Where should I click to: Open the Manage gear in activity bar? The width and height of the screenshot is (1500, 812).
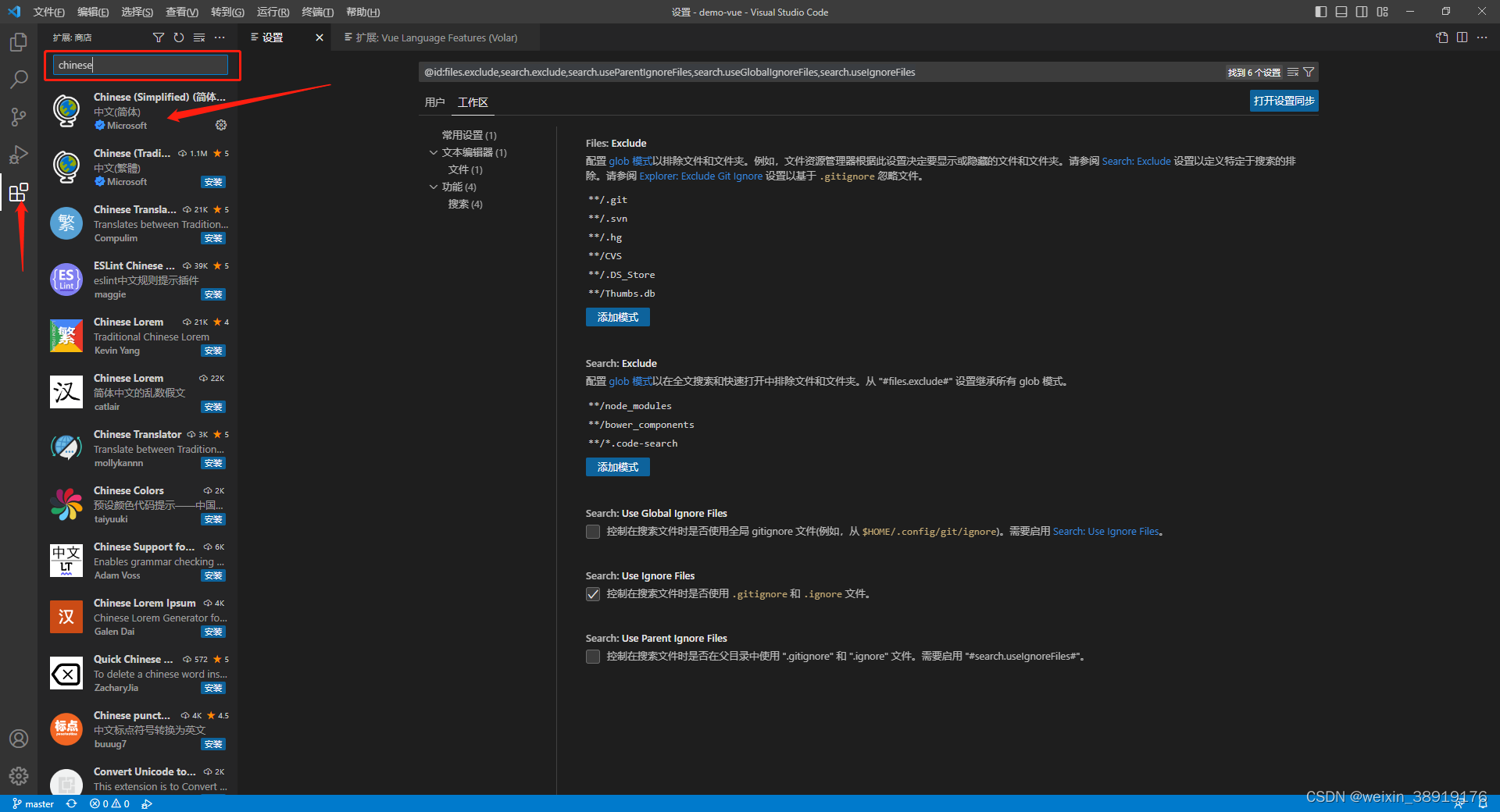point(19,776)
